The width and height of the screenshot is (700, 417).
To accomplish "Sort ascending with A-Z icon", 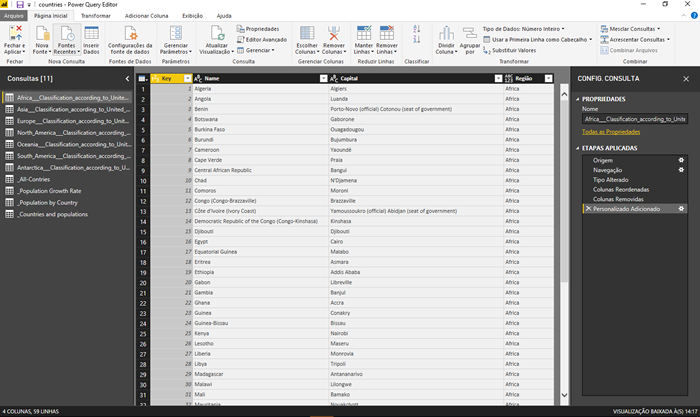I will click(x=417, y=29).
